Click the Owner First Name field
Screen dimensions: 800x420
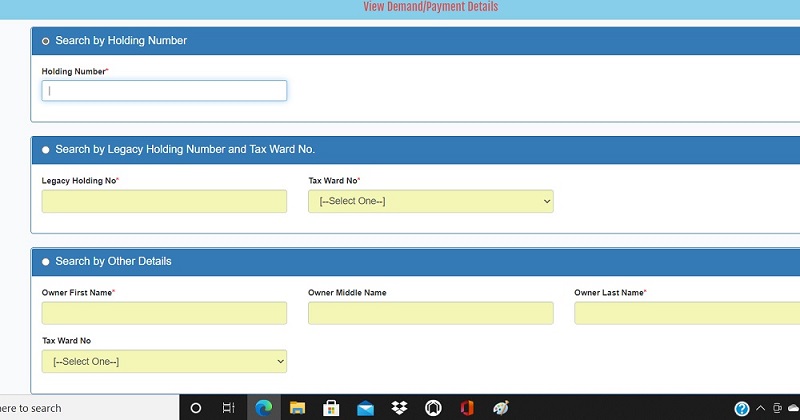pyautogui.click(x=164, y=313)
